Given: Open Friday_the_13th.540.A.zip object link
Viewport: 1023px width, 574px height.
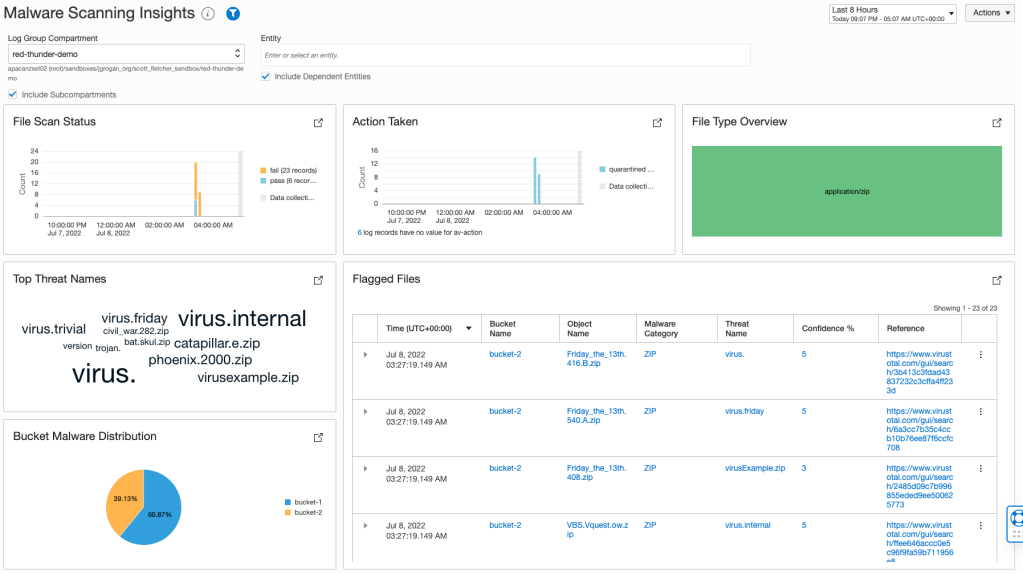Looking at the screenshot, I should click(x=596, y=416).
